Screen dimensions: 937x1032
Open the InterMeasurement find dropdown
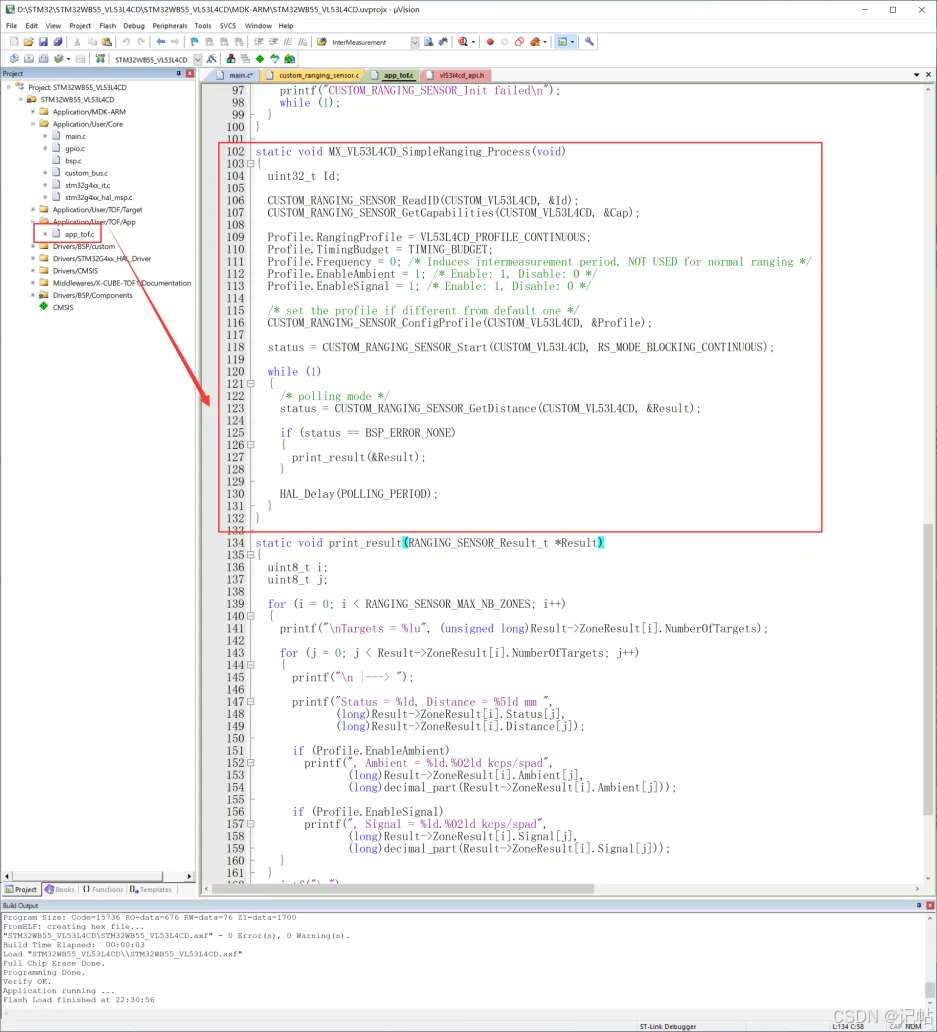point(414,42)
